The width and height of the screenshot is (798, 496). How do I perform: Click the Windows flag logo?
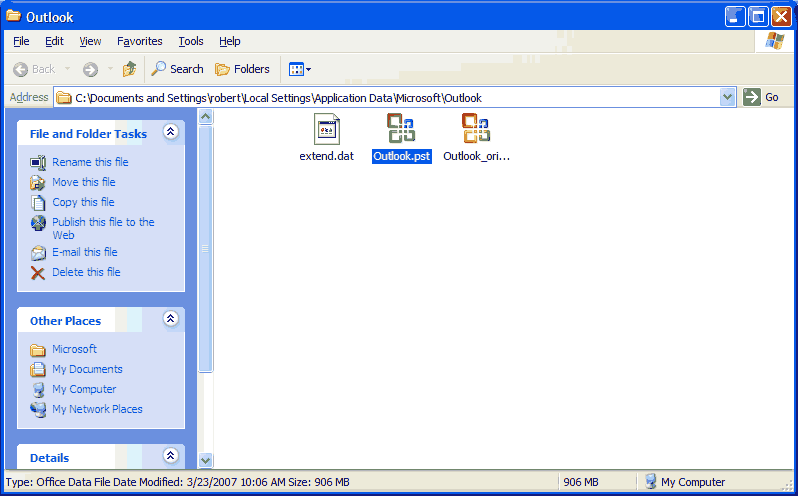click(774, 41)
